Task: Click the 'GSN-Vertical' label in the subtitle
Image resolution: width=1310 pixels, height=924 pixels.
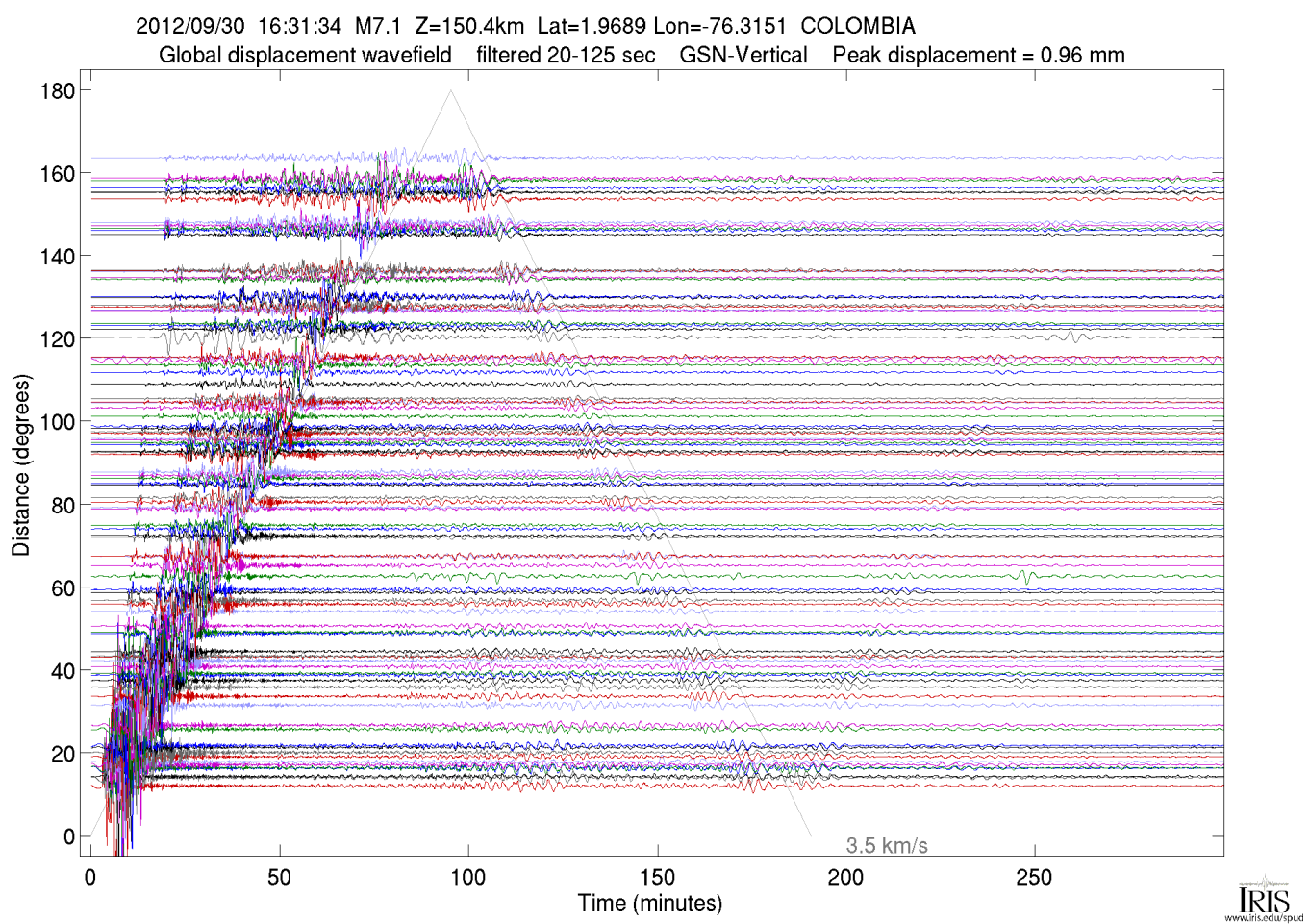Action: (x=743, y=55)
